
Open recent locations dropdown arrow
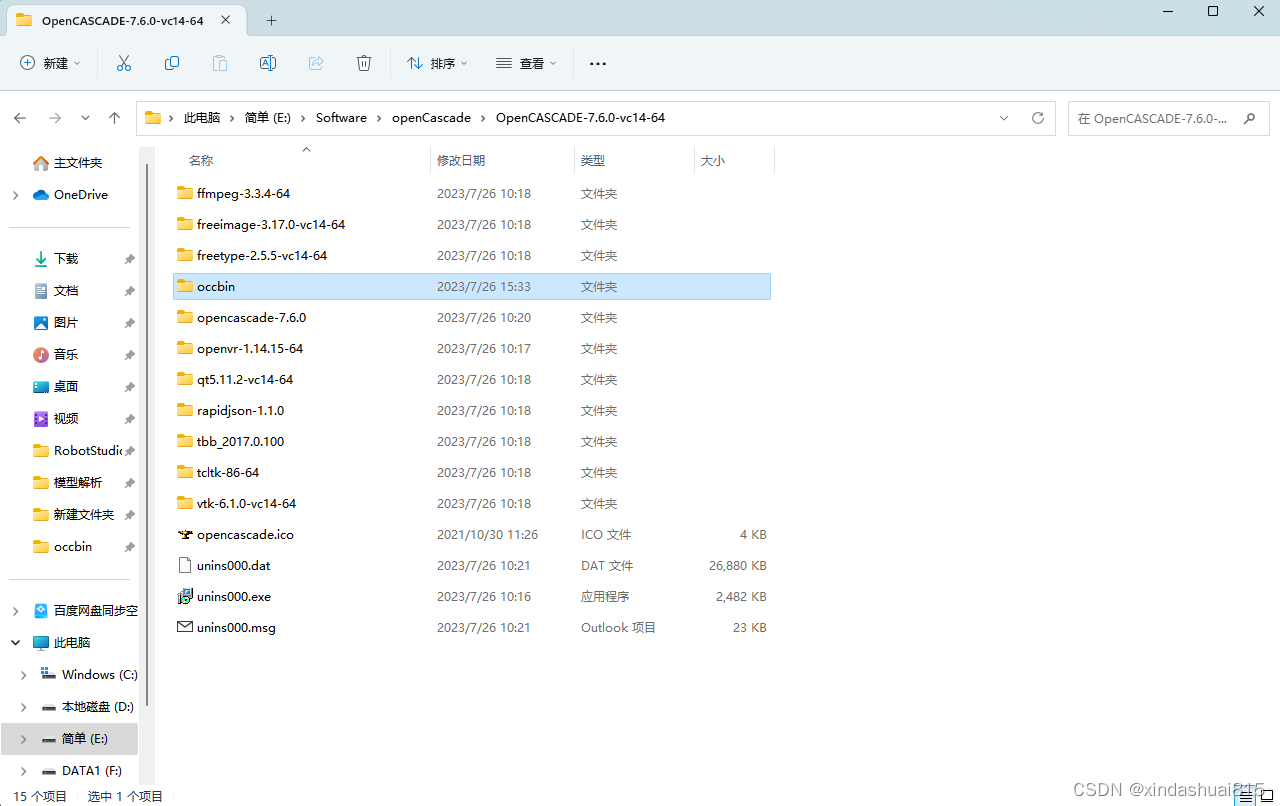pos(85,118)
